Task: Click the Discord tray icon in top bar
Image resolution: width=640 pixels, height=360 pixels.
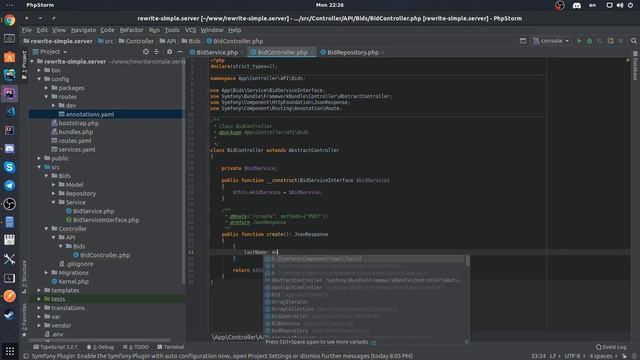Action: point(576,5)
